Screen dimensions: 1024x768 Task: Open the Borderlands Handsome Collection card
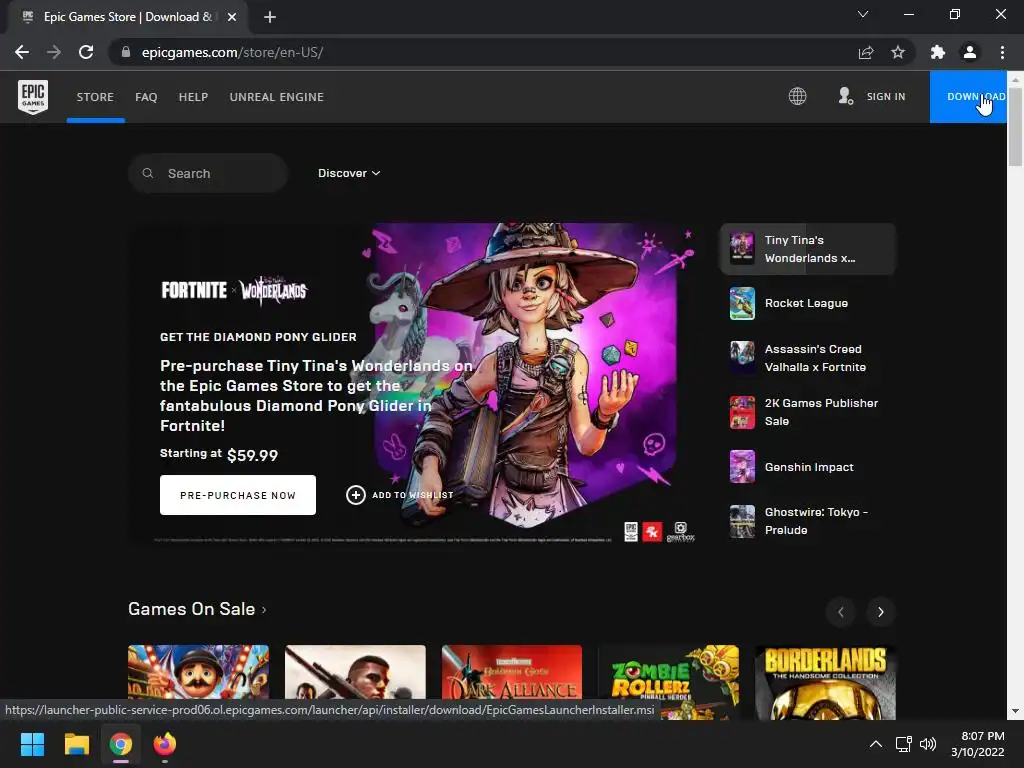pos(825,682)
